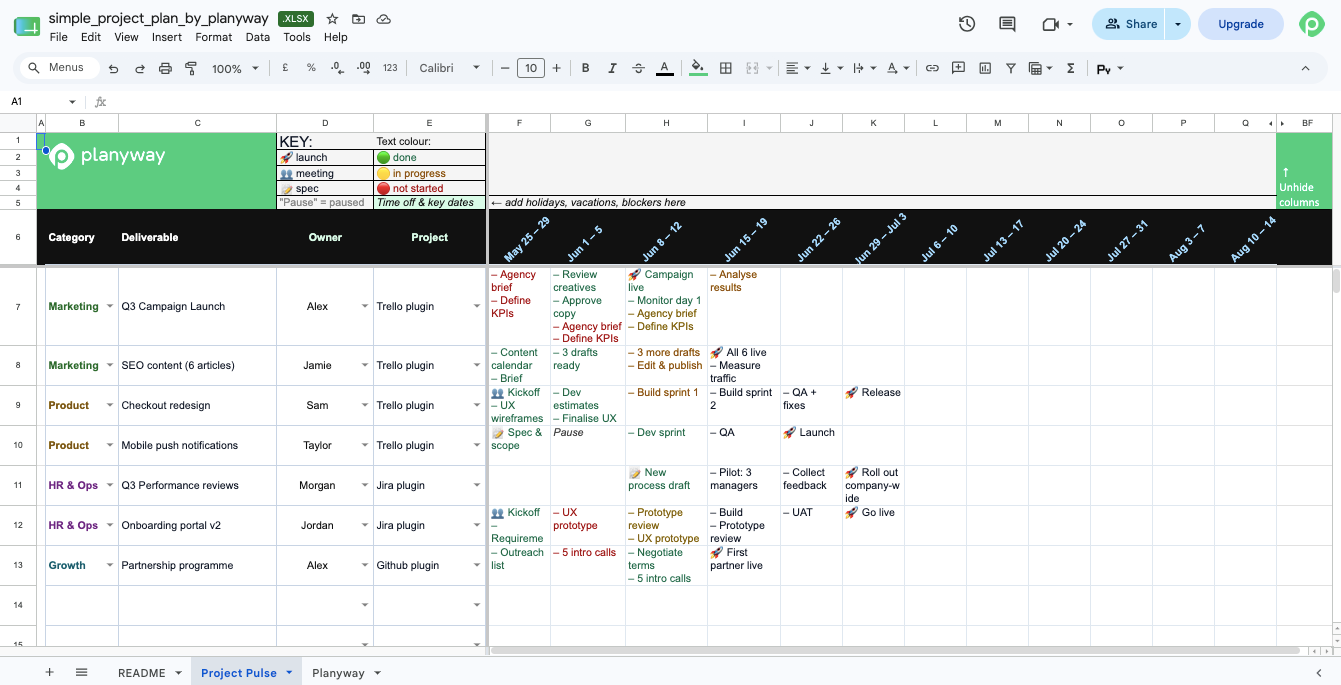Select the paint format roller icon
This screenshot has width=1341, height=685.
[191, 68]
